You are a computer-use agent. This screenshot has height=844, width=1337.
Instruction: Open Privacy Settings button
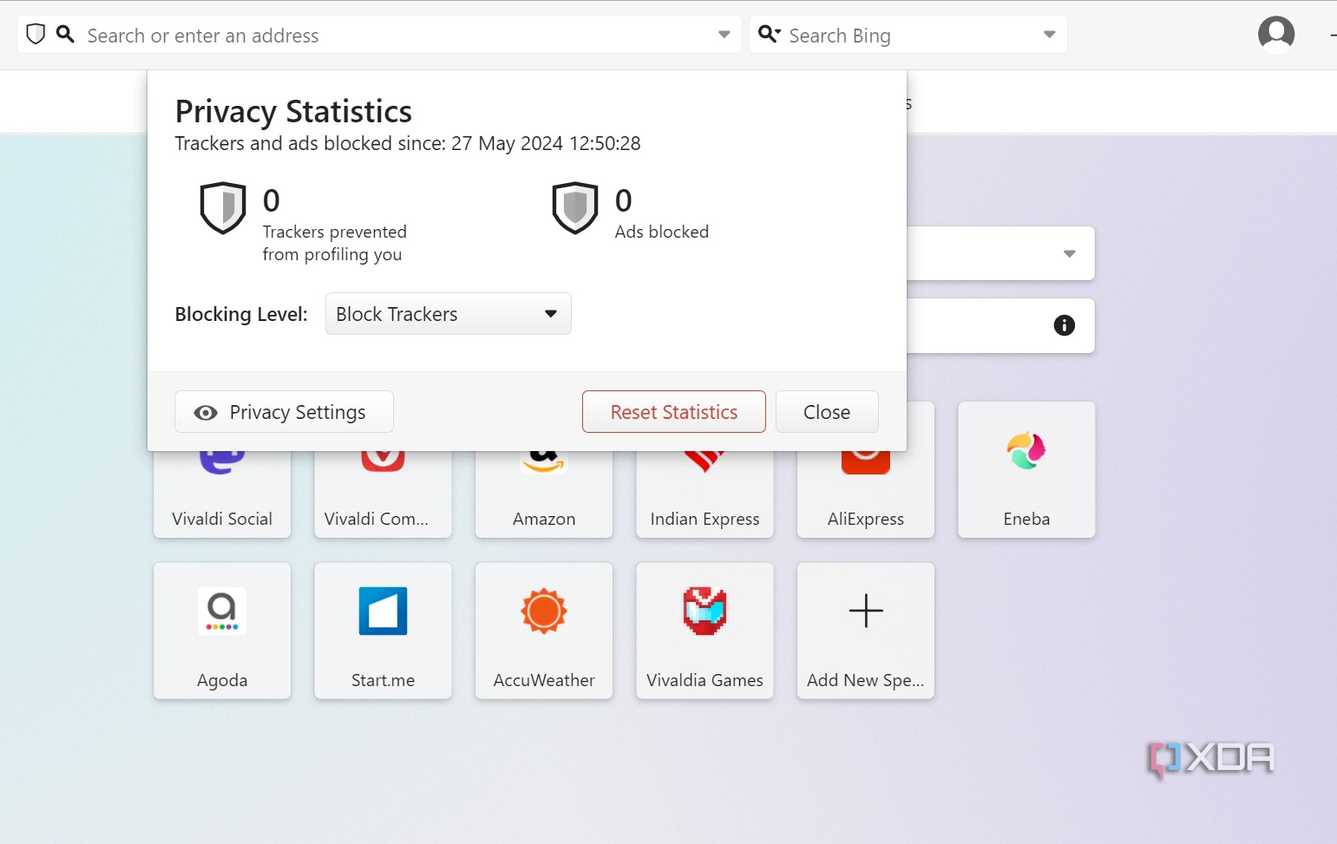click(284, 412)
